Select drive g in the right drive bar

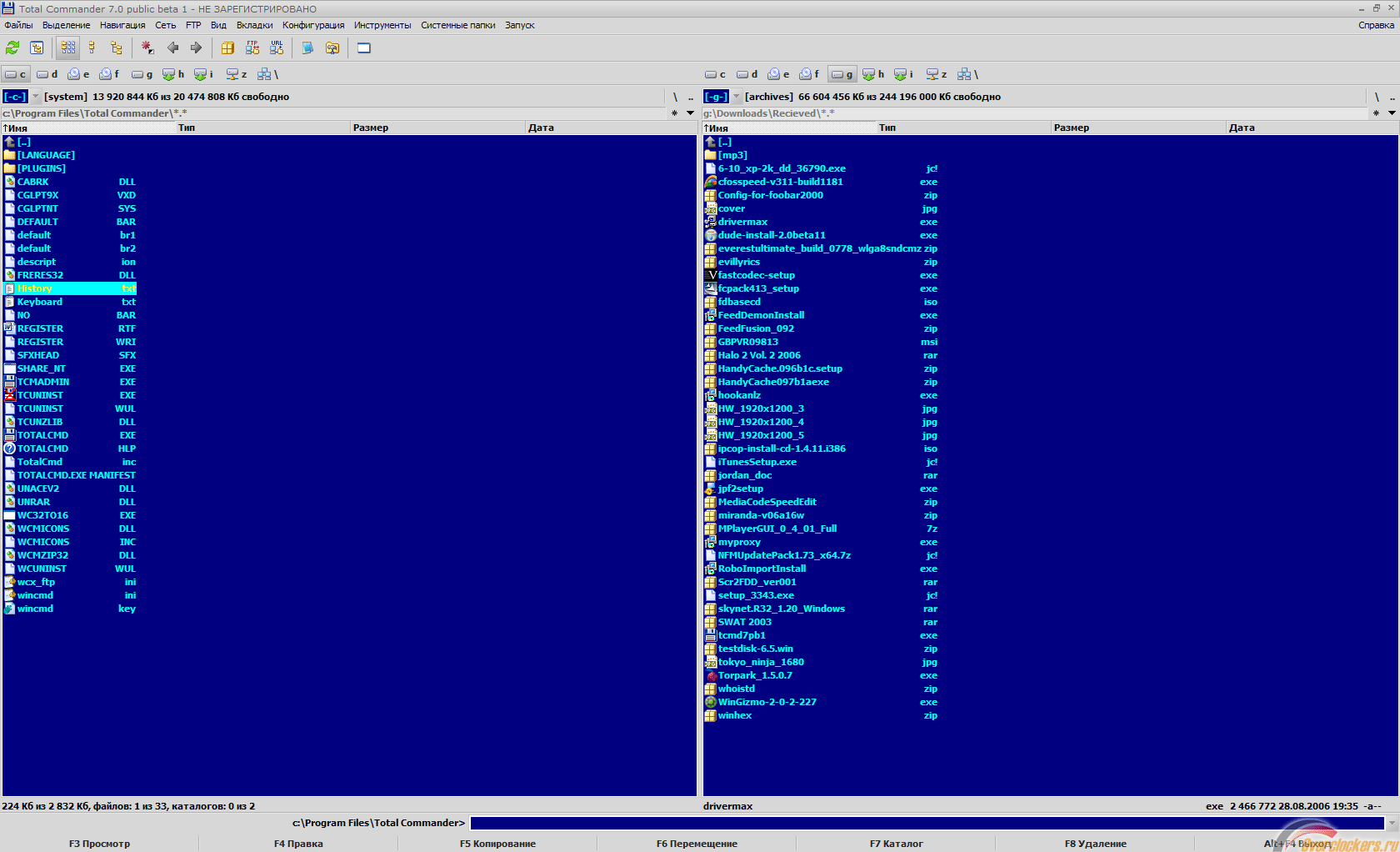point(842,74)
